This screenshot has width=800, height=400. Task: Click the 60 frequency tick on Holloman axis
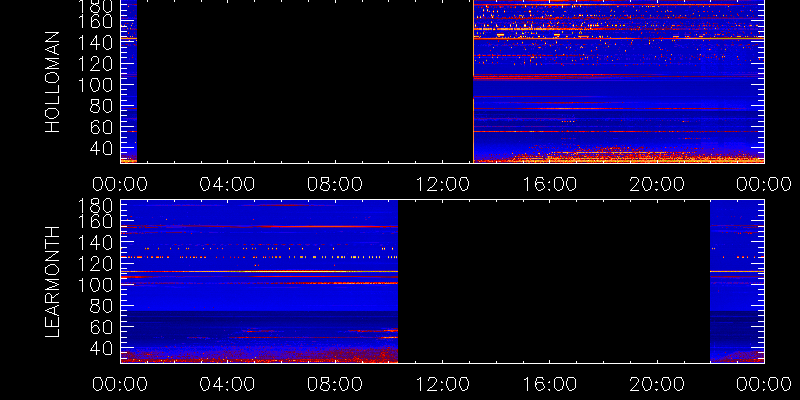point(102,128)
